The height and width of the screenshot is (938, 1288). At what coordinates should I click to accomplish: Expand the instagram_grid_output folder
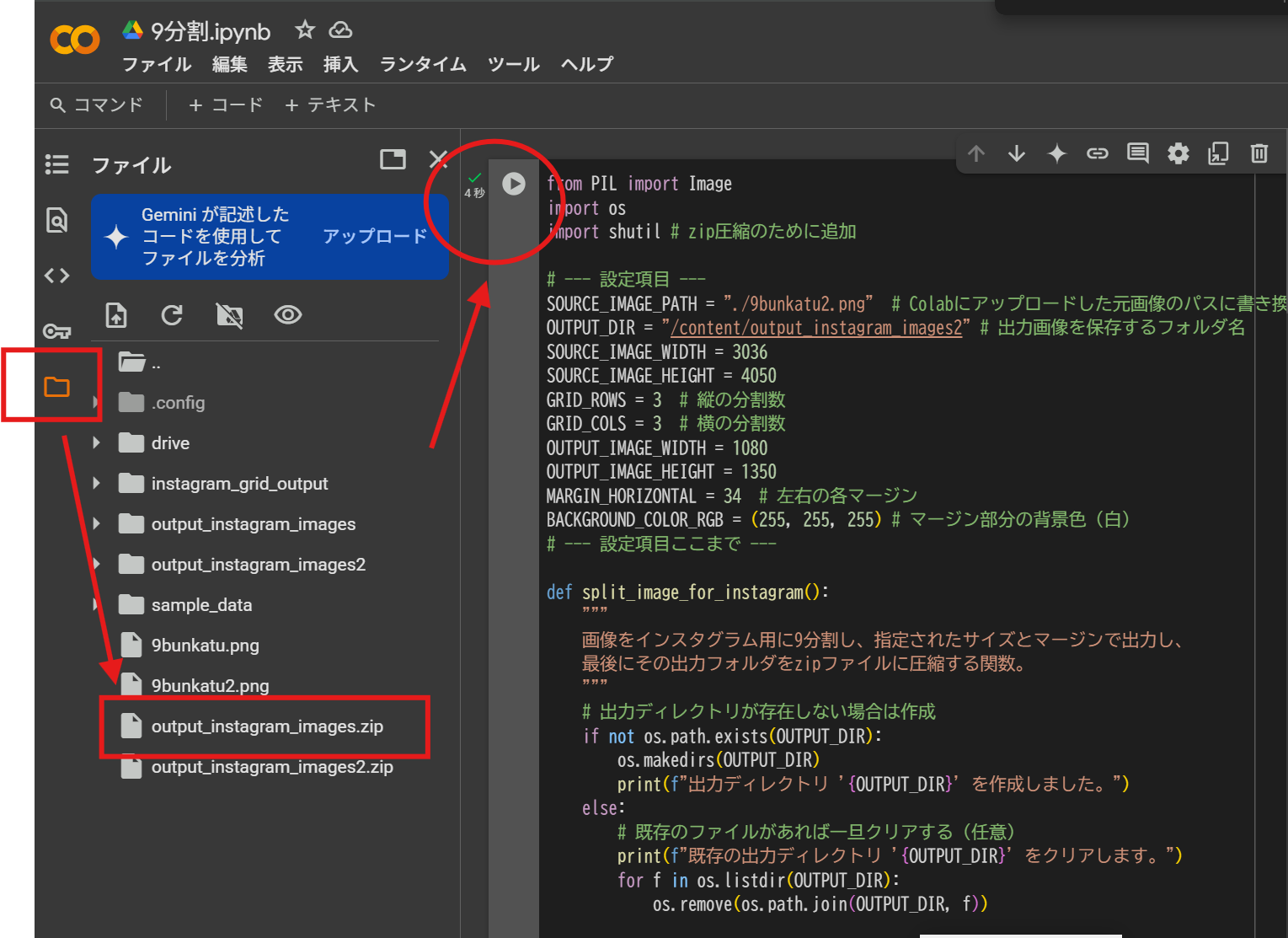point(97,484)
